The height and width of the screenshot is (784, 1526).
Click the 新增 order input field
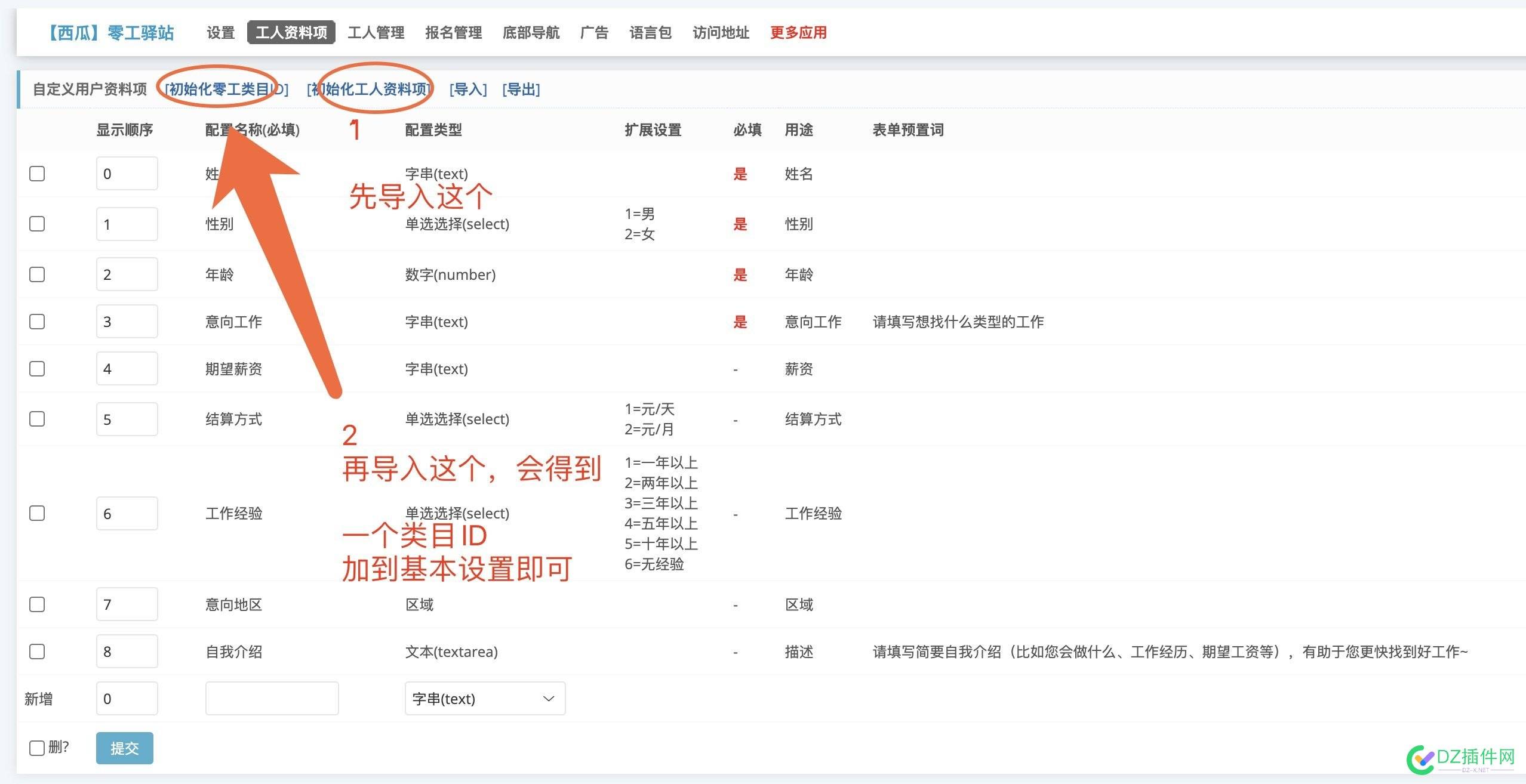pyautogui.click(x=127, y=699)
